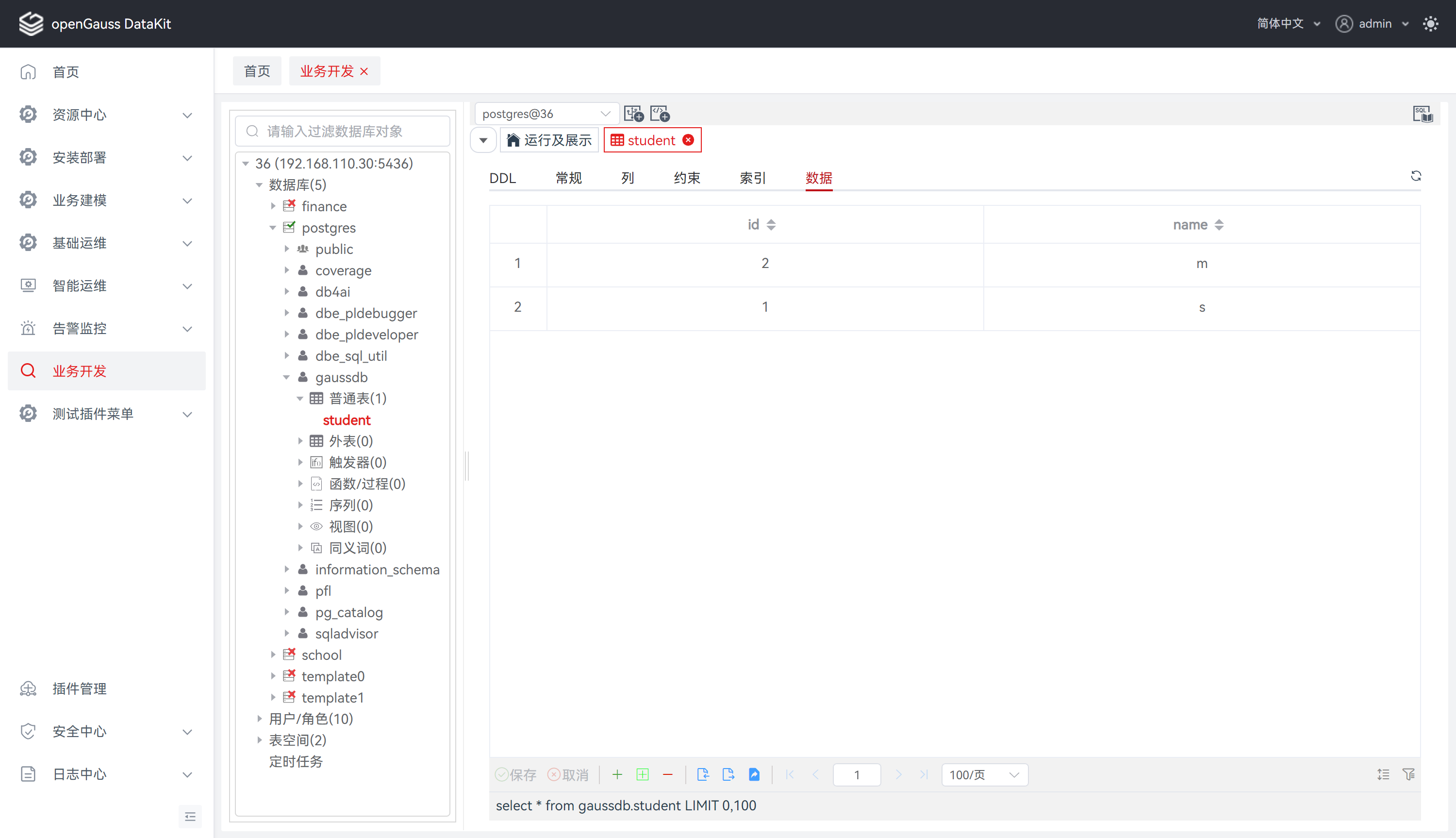The width and height of the screenshot is (1456, 838).
Task: Open the SQL assistant icon at top right
Action: 1423,114
